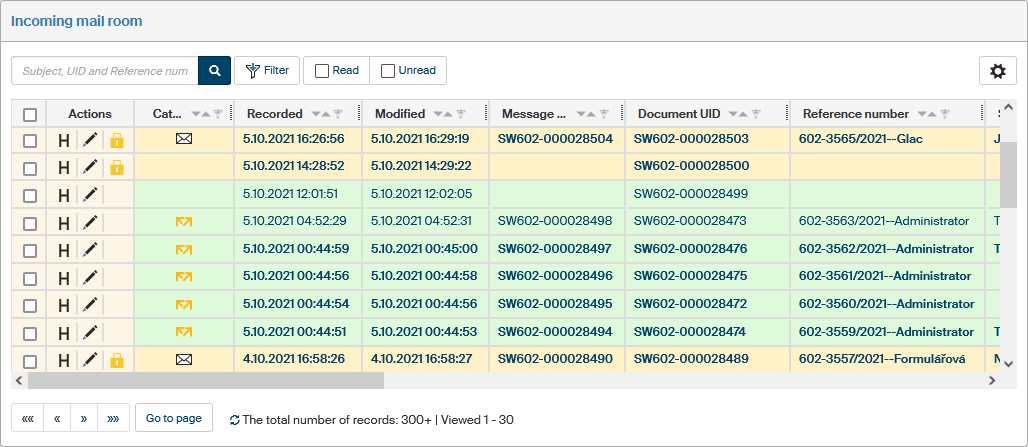Click the Go to page button
This screenshot has height=447, width=1028.
(174, 419)
